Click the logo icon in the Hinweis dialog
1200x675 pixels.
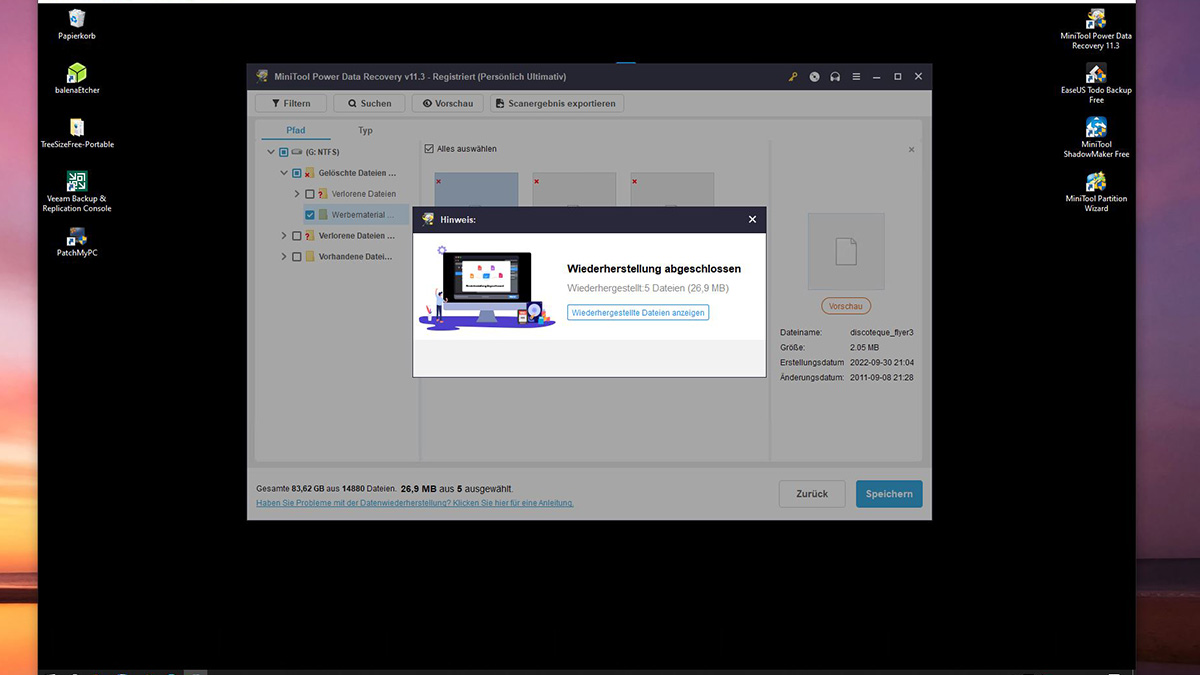point(428,219)
